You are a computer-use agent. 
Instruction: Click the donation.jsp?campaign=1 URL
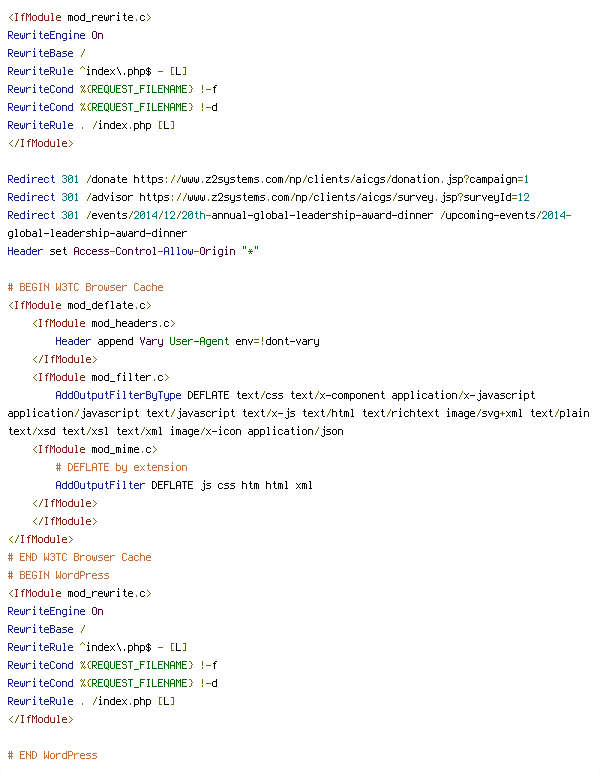[x=331, y=179]
